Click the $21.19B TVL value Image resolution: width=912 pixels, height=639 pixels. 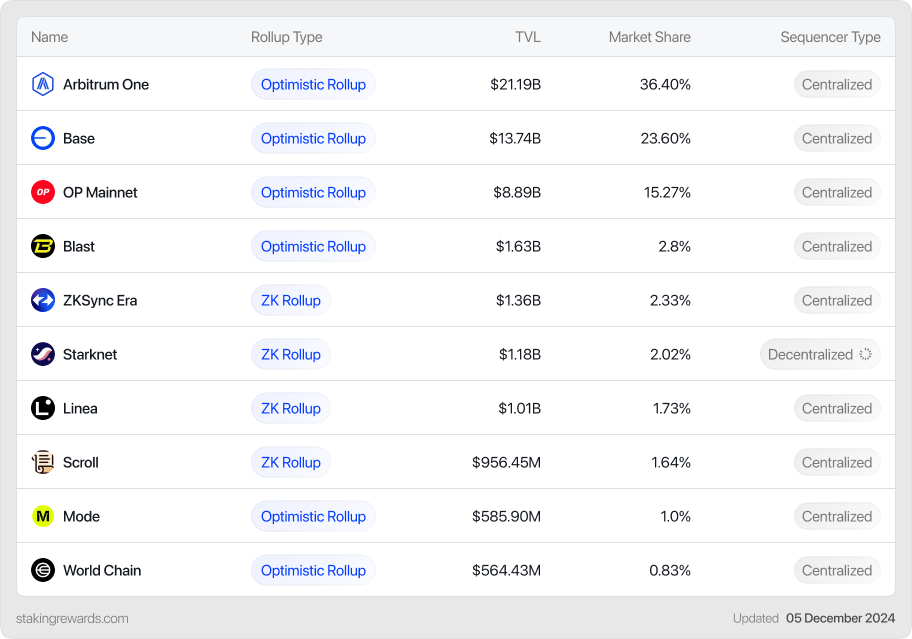pyautogui.click(x=515, y=84)
